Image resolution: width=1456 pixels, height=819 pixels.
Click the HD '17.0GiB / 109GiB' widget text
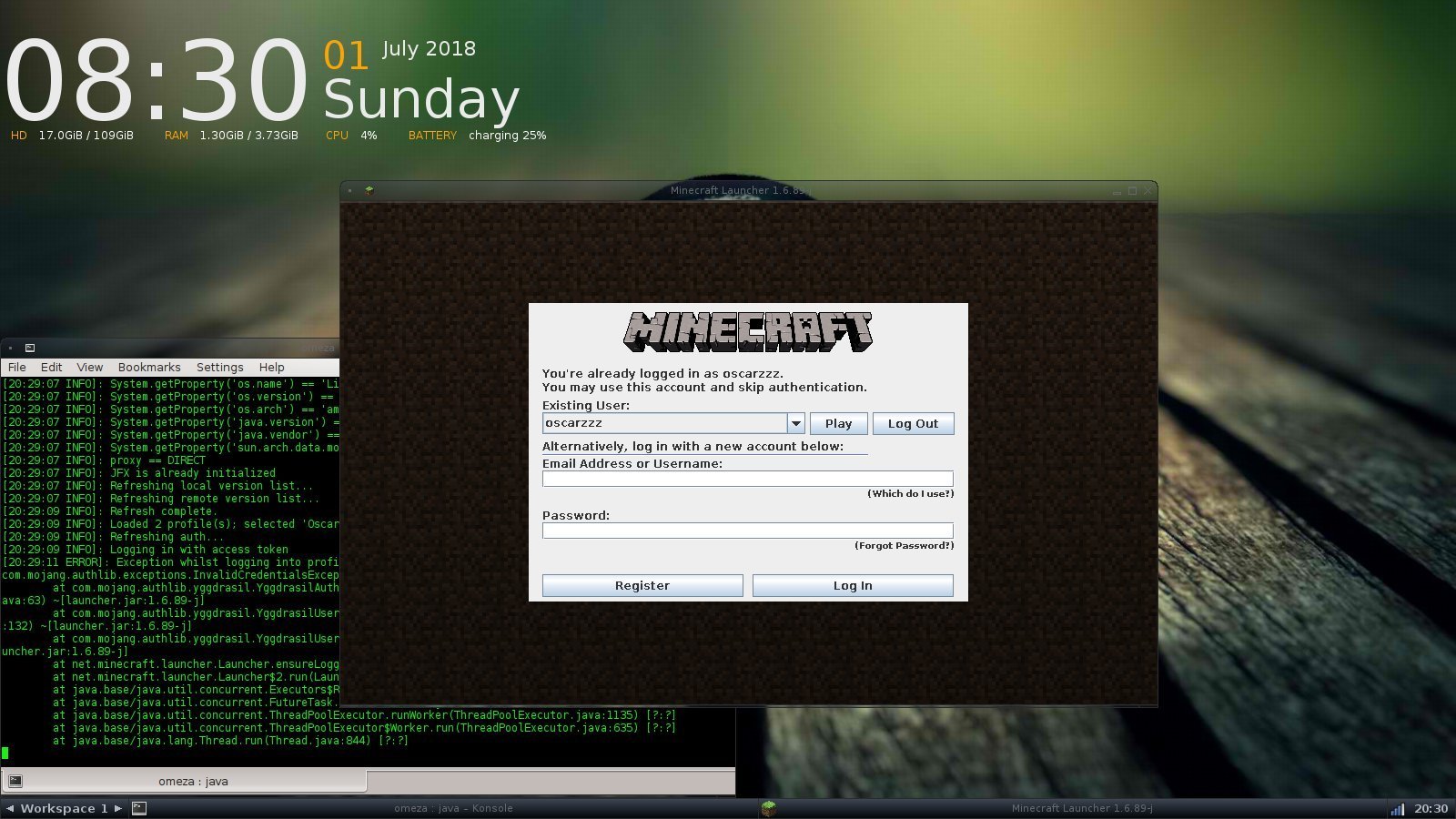86,136
